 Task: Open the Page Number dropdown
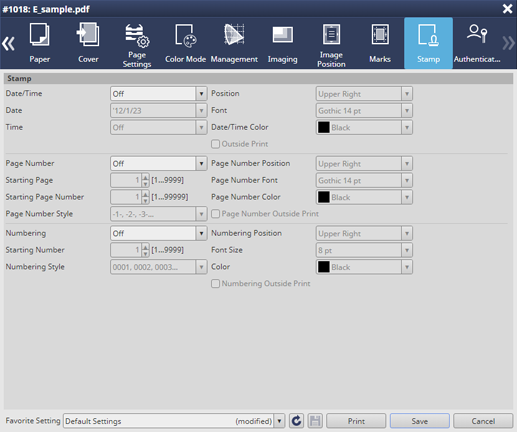[x=159, y=164]
